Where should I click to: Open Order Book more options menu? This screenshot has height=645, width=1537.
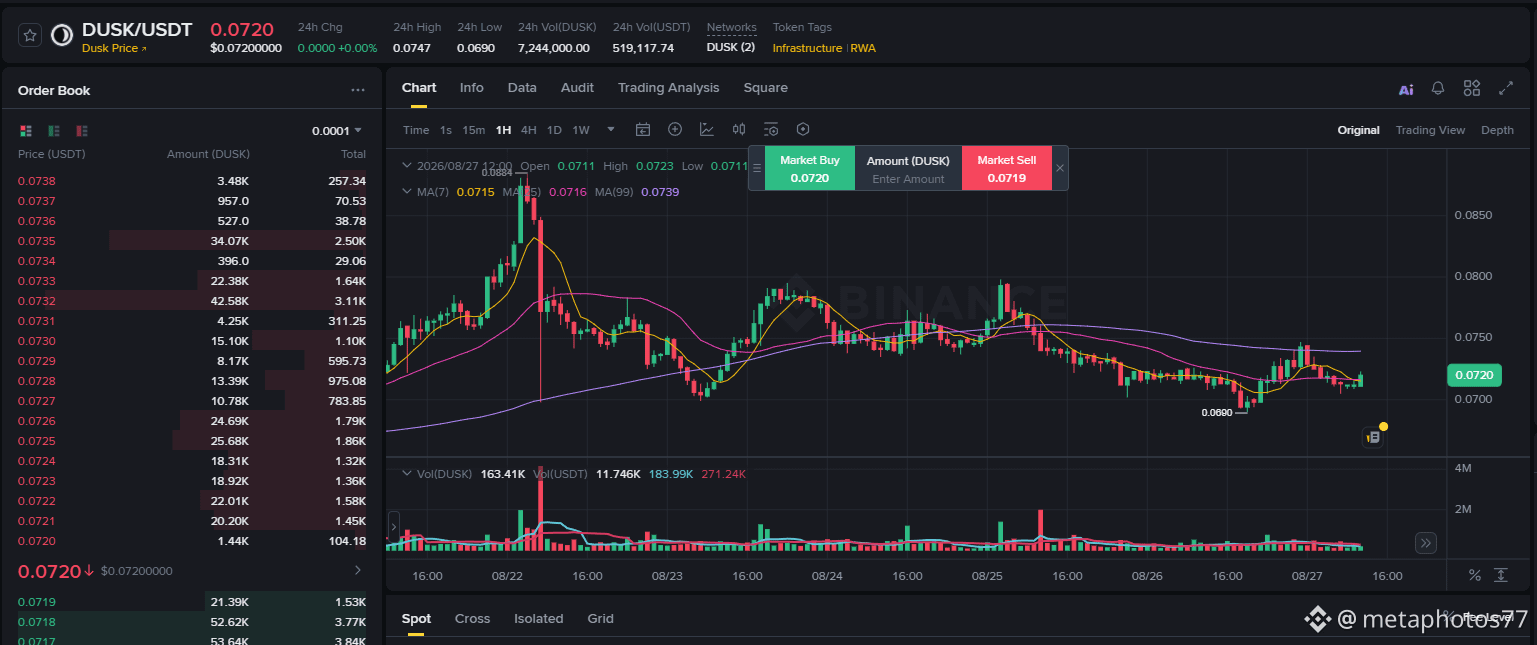[358, 90]
